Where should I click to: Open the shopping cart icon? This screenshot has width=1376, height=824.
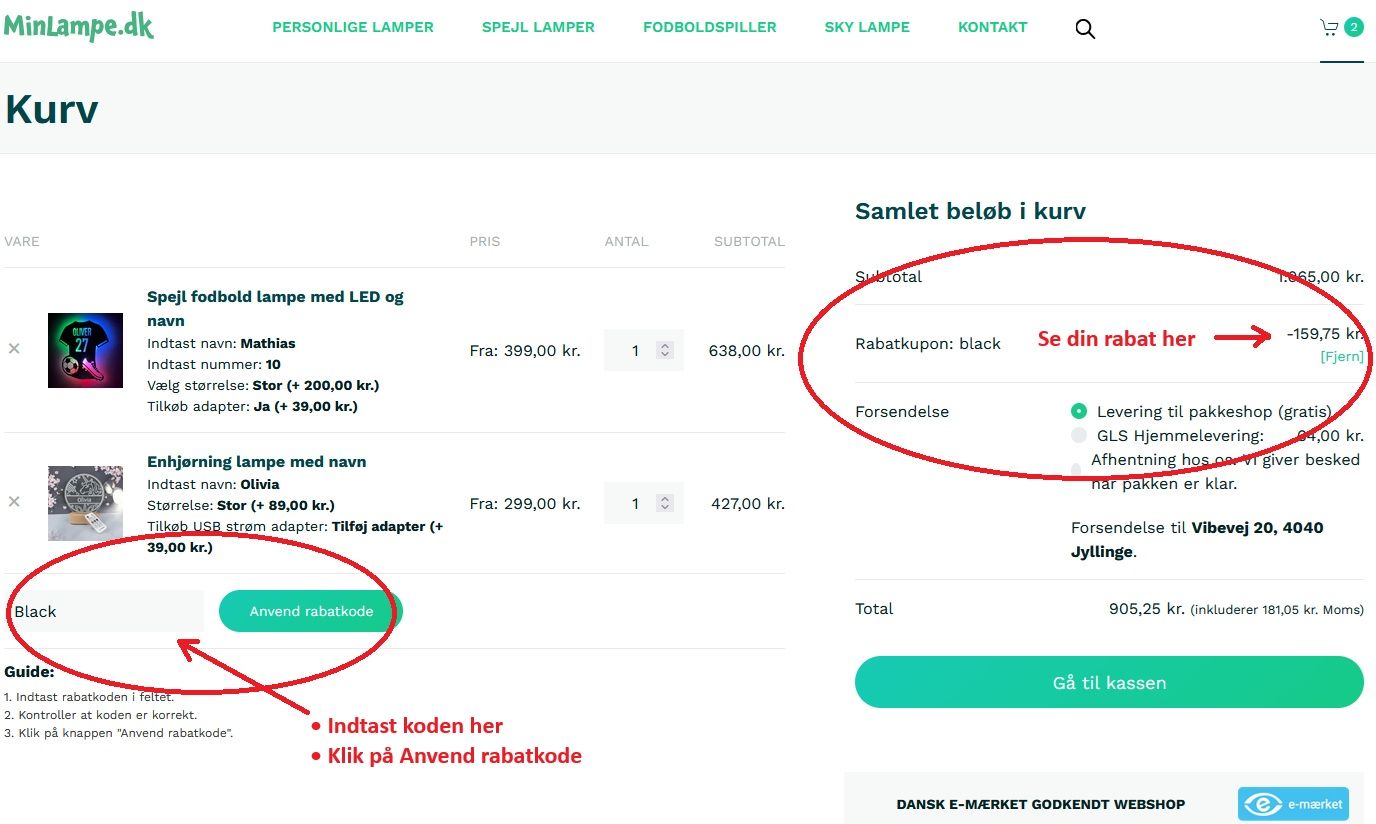[1329, 27]
